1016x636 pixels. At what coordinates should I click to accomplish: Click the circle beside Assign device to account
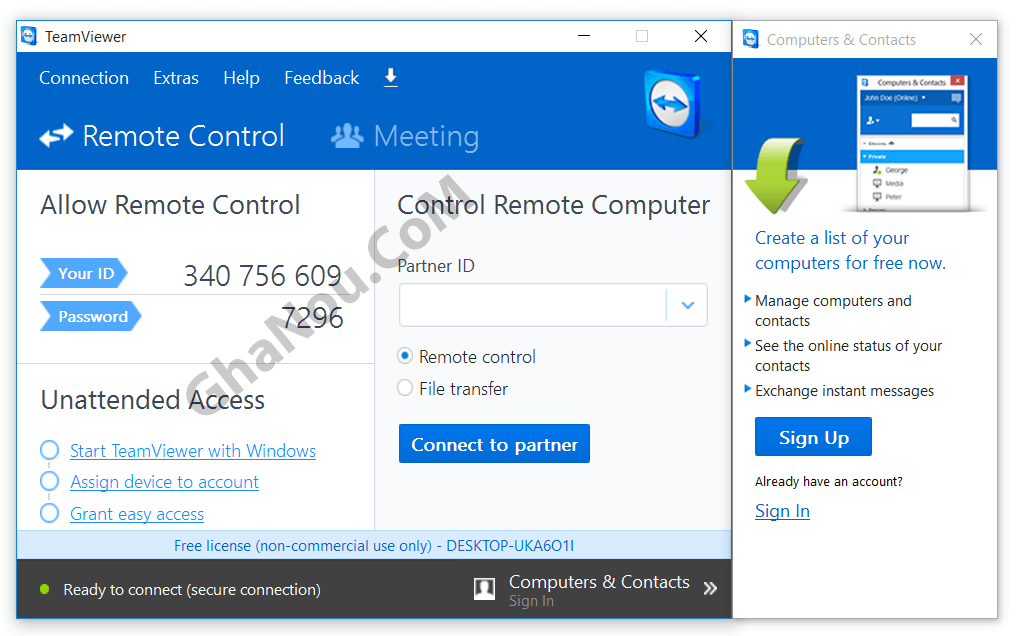point(49,481)
